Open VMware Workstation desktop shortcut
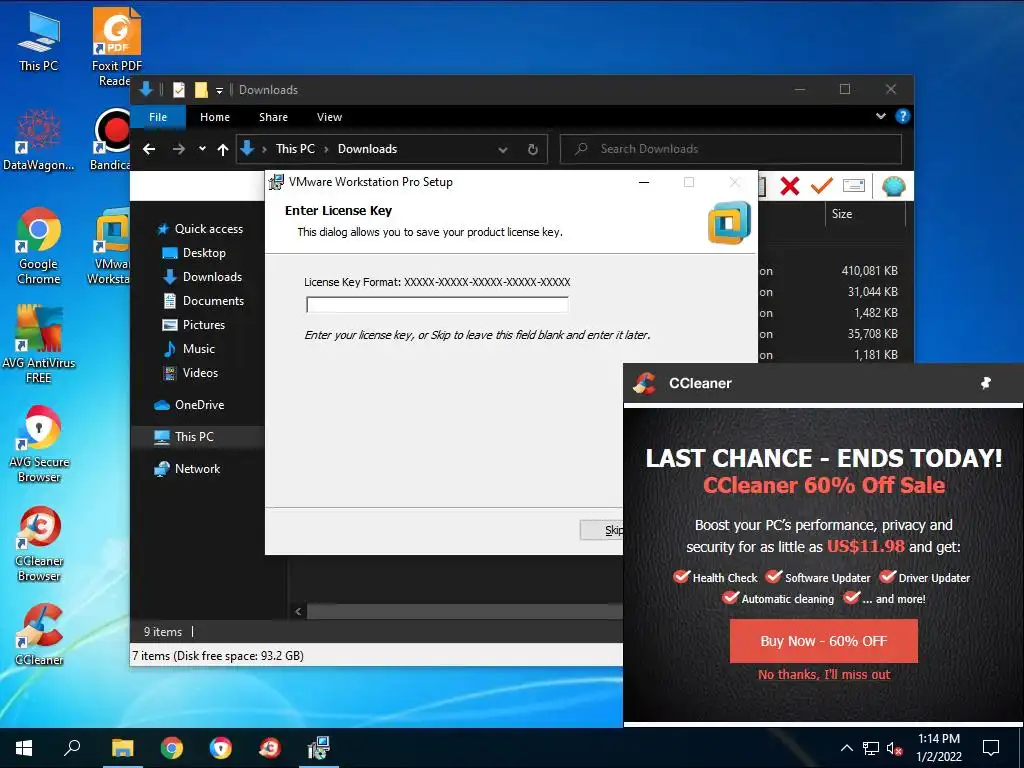This screenshot has height=768, width=1024. 110,247
